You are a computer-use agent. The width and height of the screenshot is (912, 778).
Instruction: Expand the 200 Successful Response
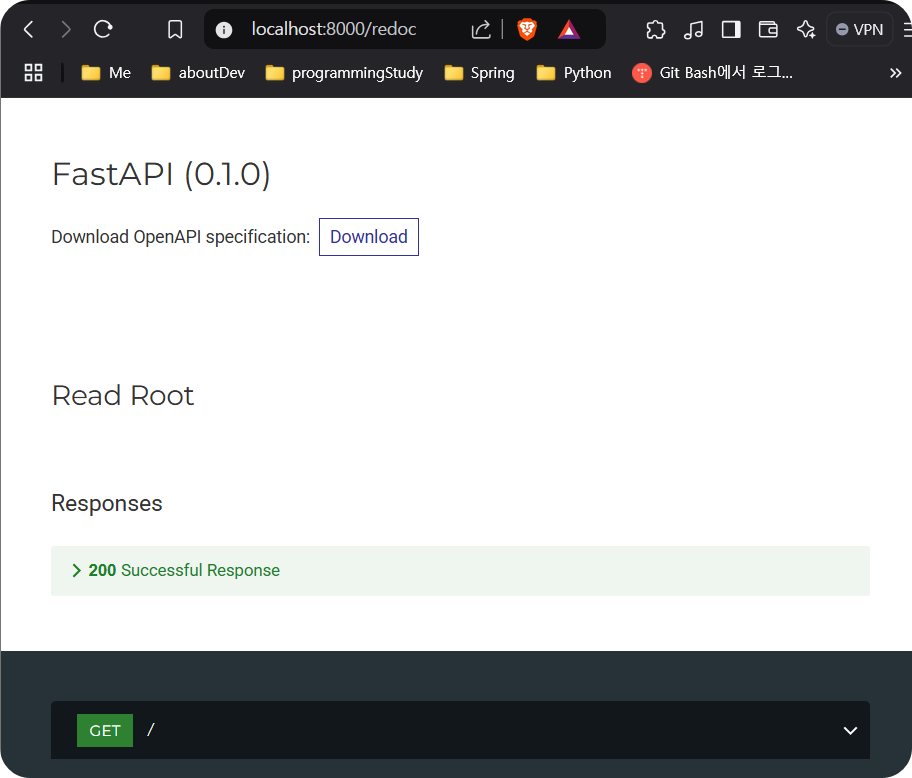460,570
